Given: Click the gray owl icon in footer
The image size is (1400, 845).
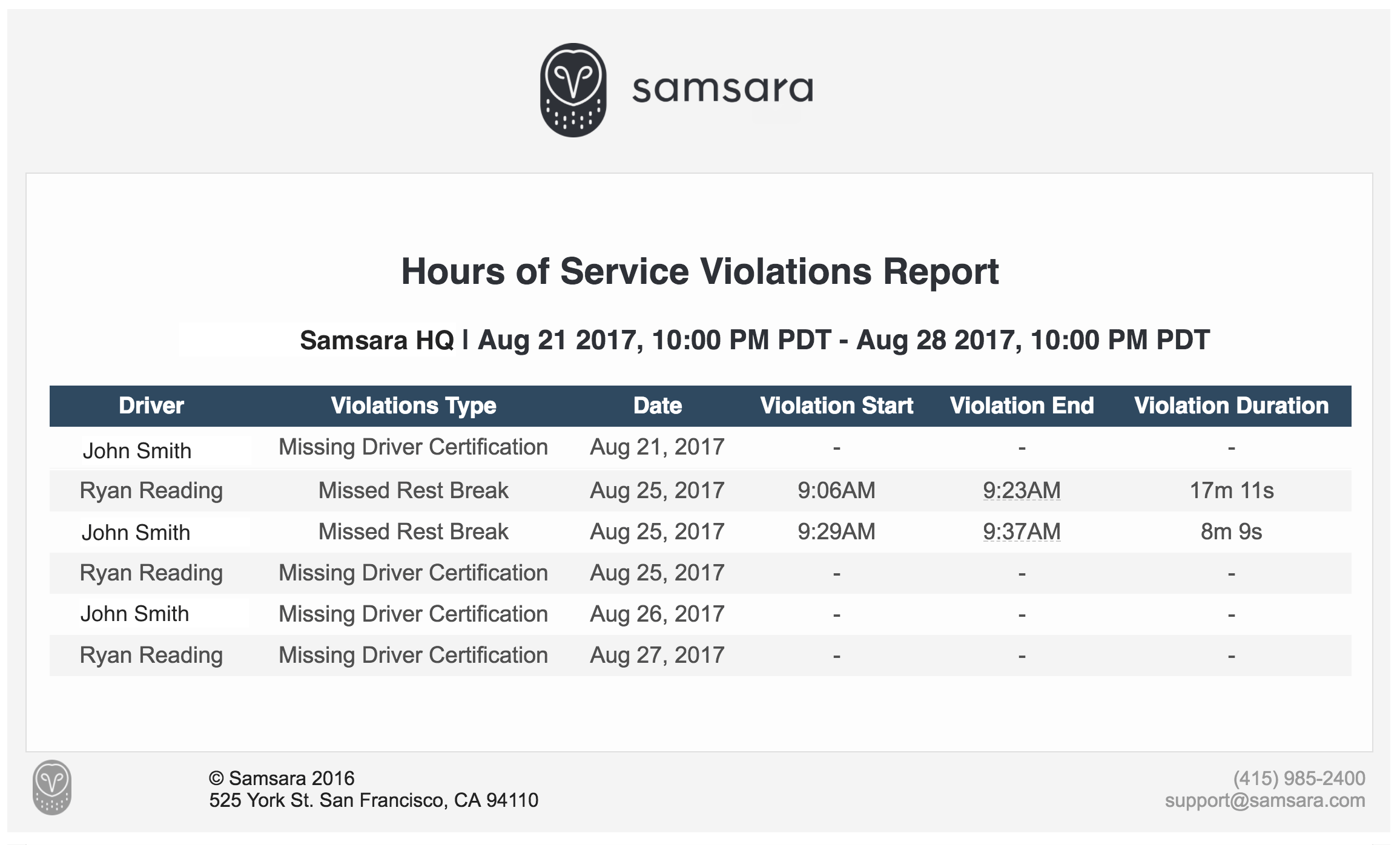Looking at the screenshot, I should pyautogui.click(x=52, y=787).
